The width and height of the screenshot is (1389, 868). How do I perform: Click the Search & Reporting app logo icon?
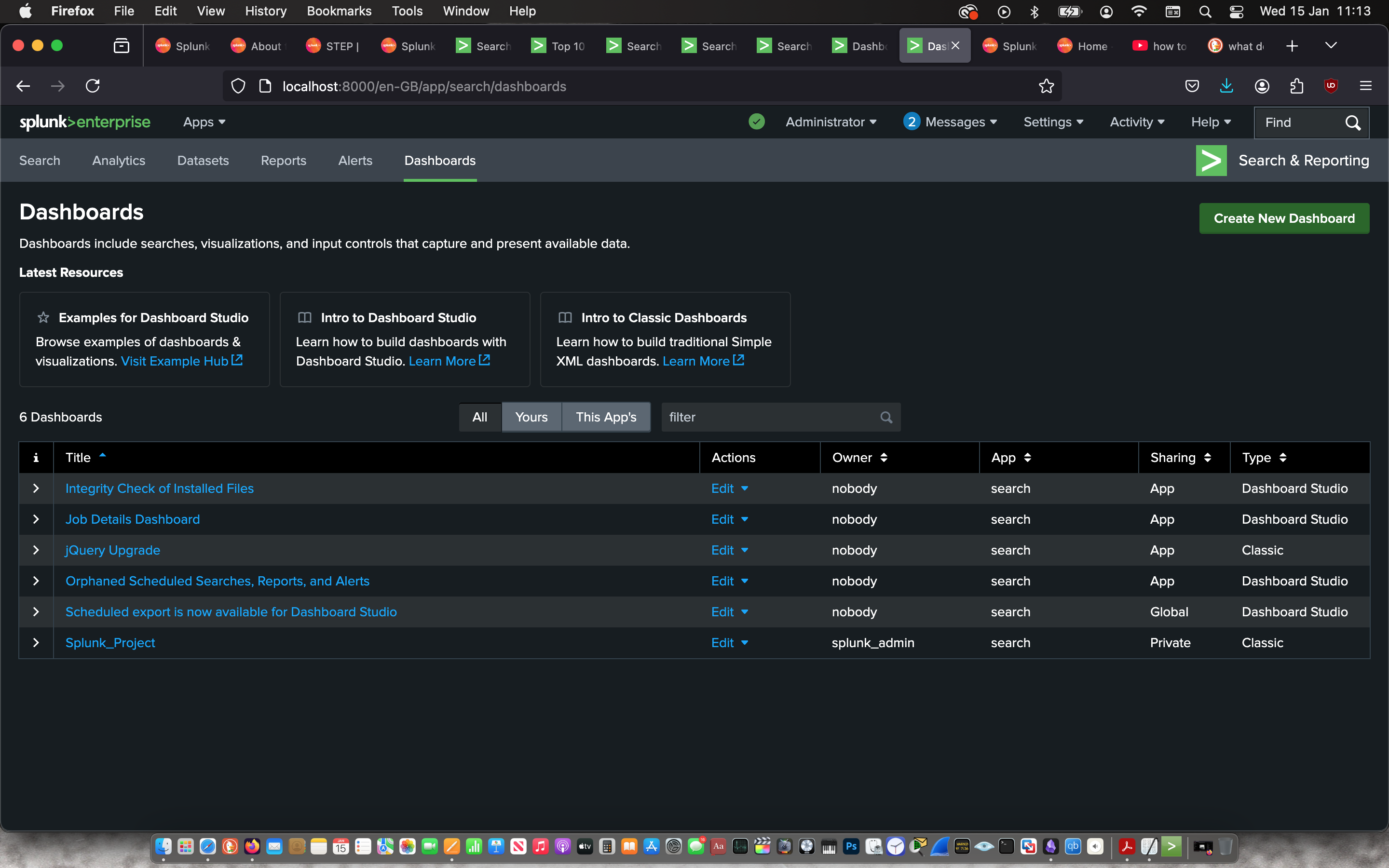[x=1211, y=161]
